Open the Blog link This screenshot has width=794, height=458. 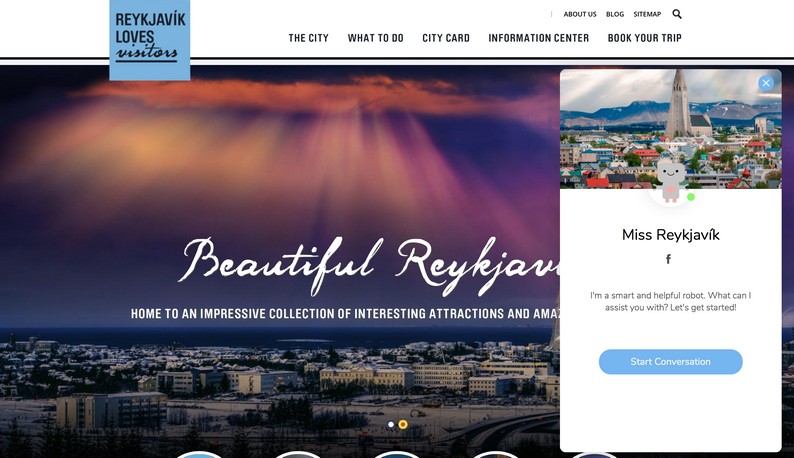click(x=615, y=14)
